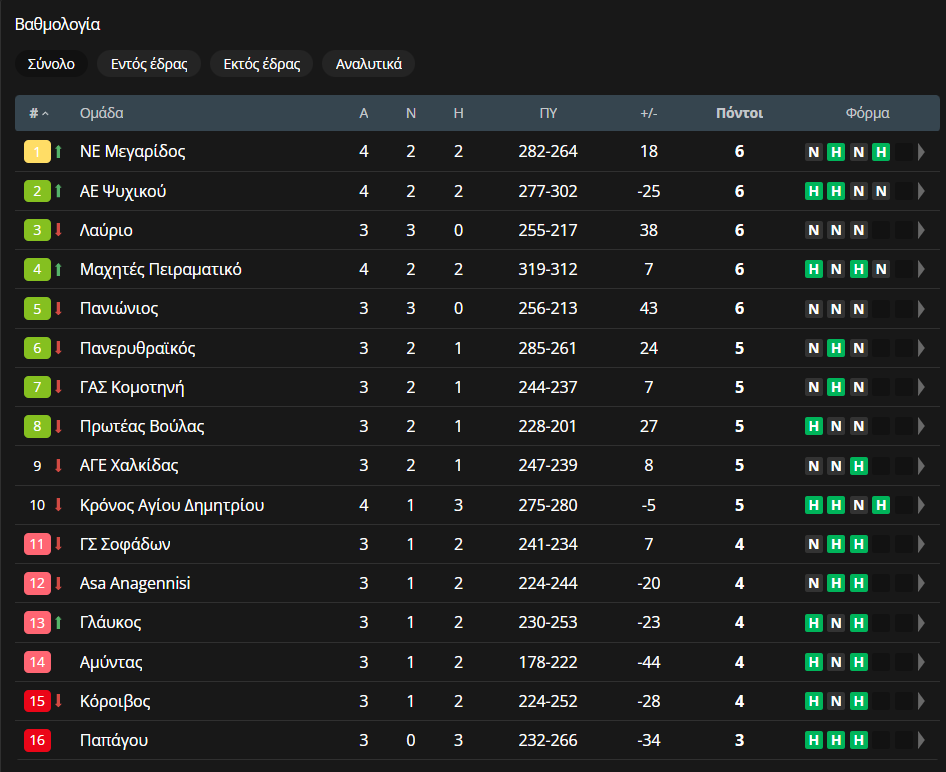Open the Γλάυκος team link
The height and width of the screenshot is (772, 946).
tap(110, 622)
